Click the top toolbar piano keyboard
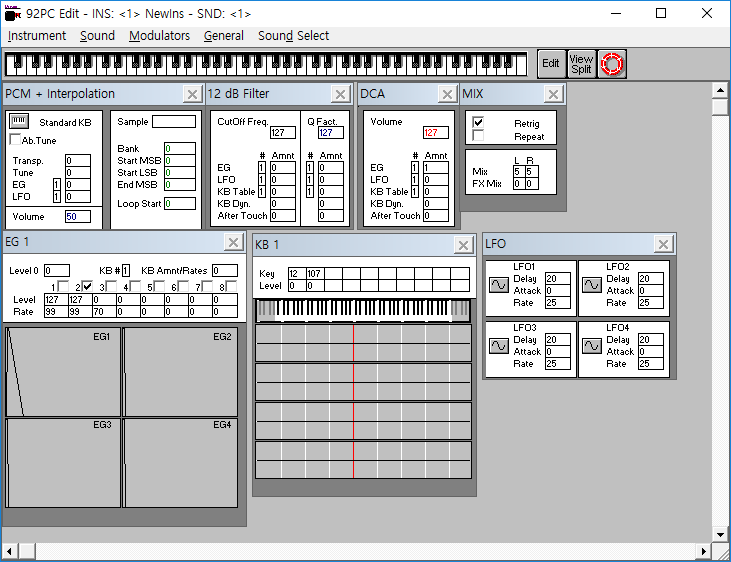The width and height of the screenshot is (731, 562). [x=266, y=64]
